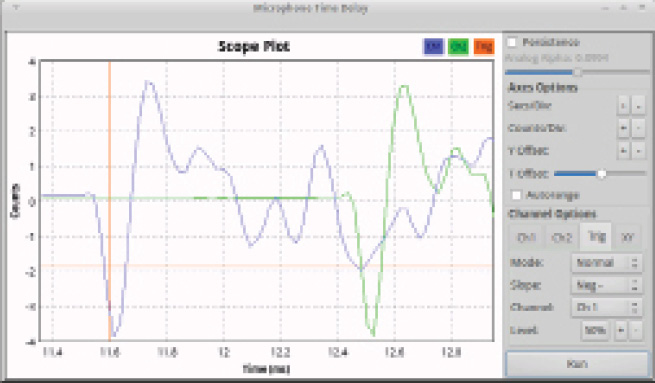Click the Y Offset minus button
This screenshot has width=655, height=383.
click(638, 150)
